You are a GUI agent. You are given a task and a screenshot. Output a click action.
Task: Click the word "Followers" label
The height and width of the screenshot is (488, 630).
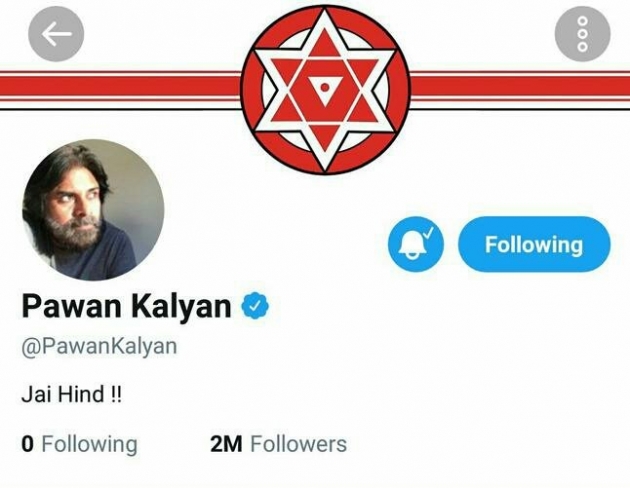[x=298, y=444]
